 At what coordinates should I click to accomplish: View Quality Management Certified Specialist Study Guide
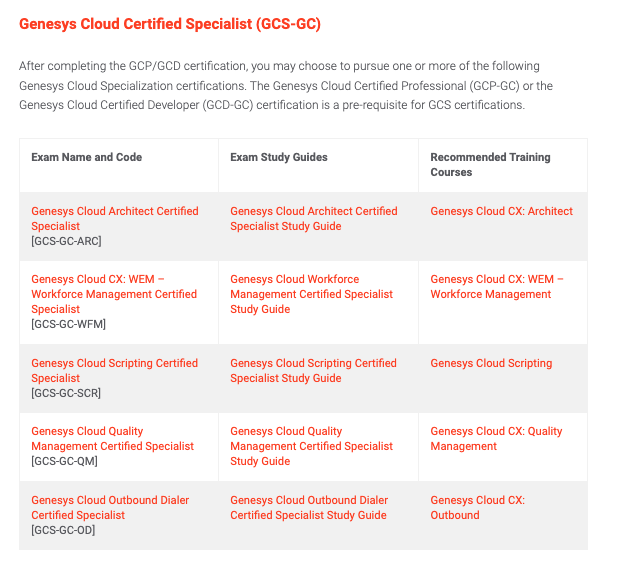[311, 446]
